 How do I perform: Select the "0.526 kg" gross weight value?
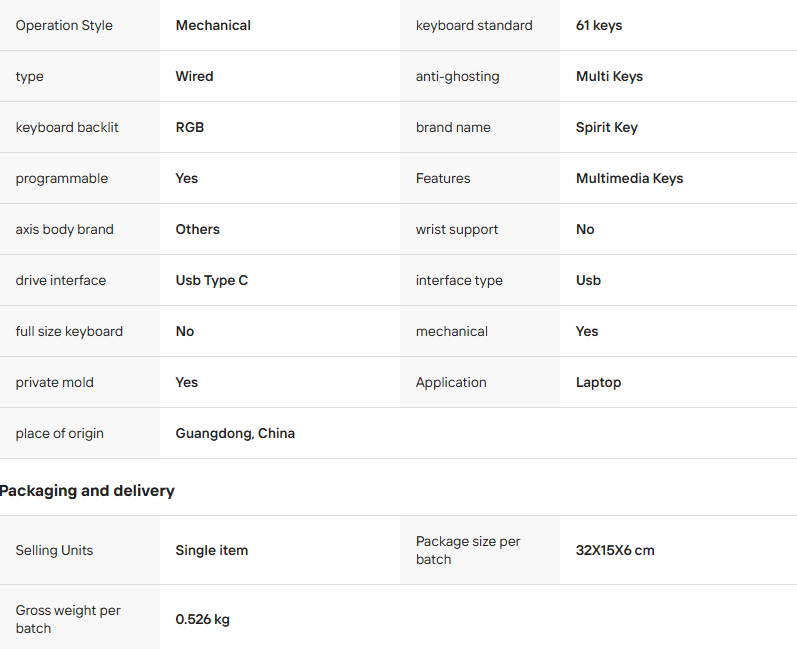pyautogui.click(x=202, y=619)
